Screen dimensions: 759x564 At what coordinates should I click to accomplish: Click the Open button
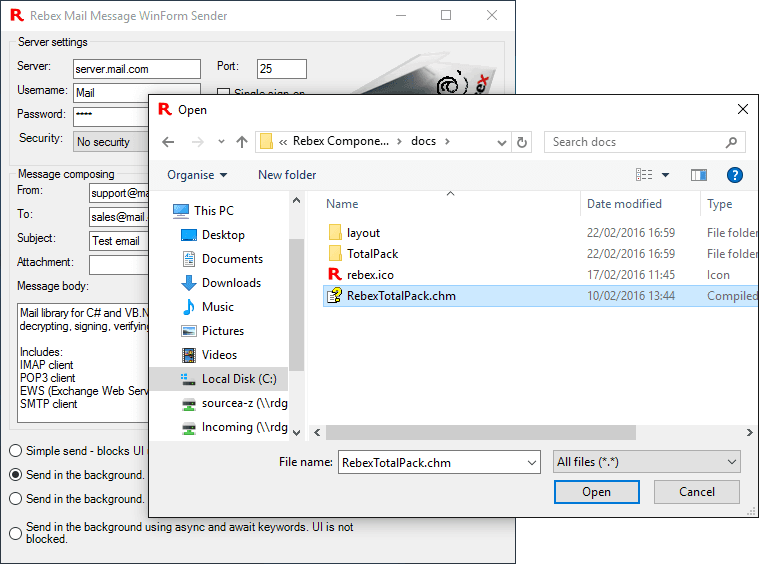click(596, 492)
